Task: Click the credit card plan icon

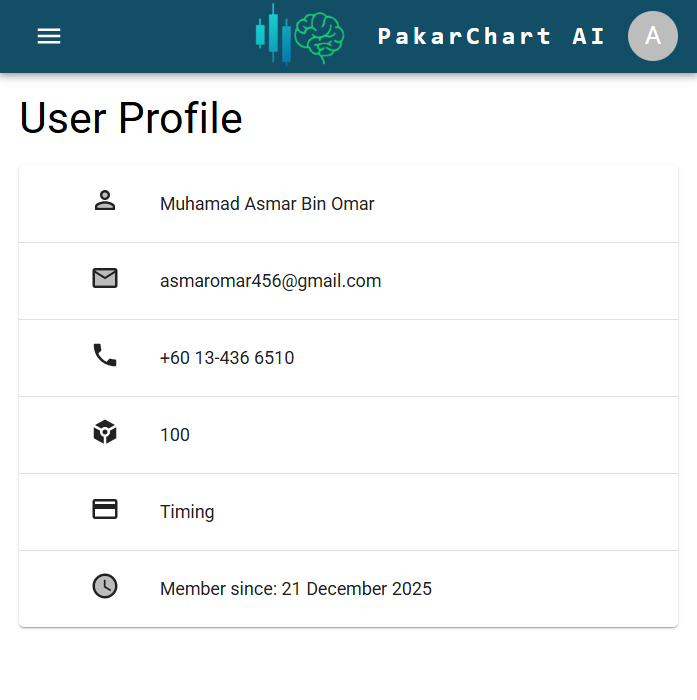Action: coord(105,509)
